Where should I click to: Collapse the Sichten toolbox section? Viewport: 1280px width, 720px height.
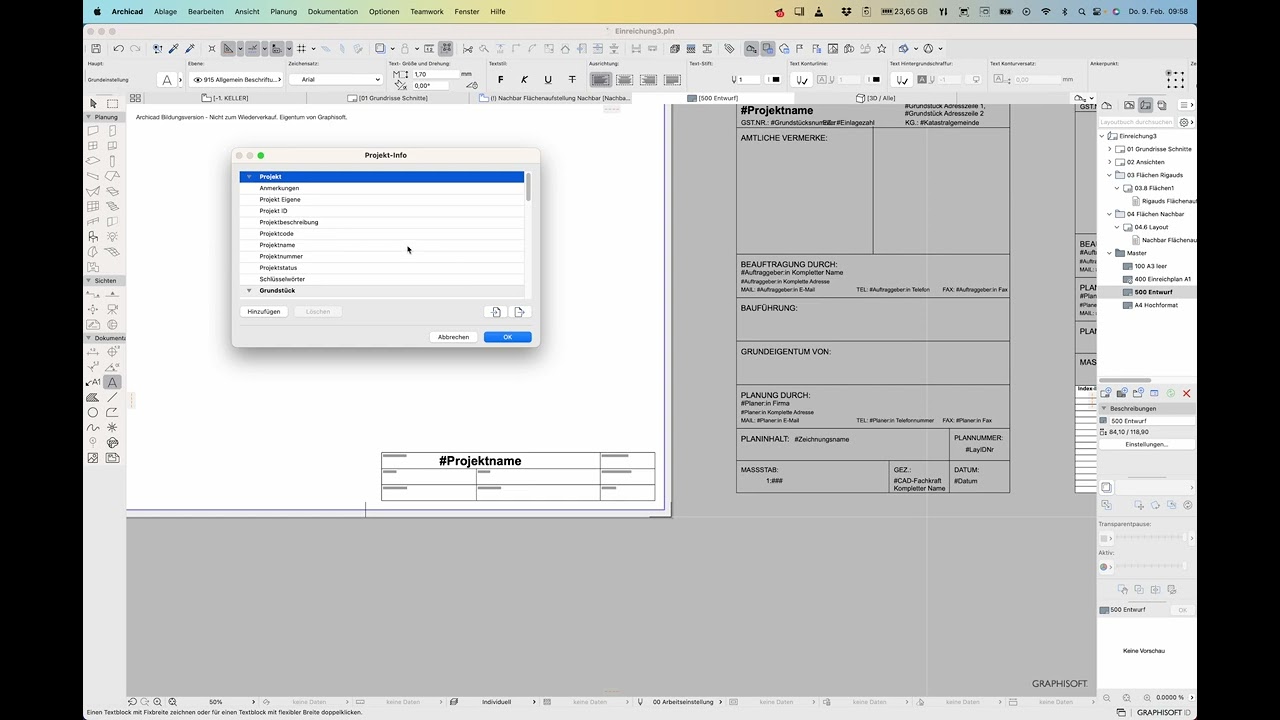pyautogui.click(x=89, y=281)
